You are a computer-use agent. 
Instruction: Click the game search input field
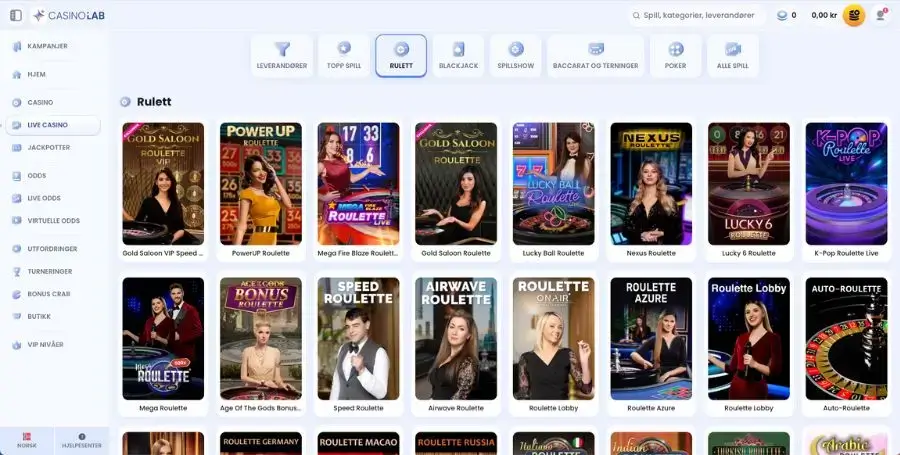click(x=696, y=15)
